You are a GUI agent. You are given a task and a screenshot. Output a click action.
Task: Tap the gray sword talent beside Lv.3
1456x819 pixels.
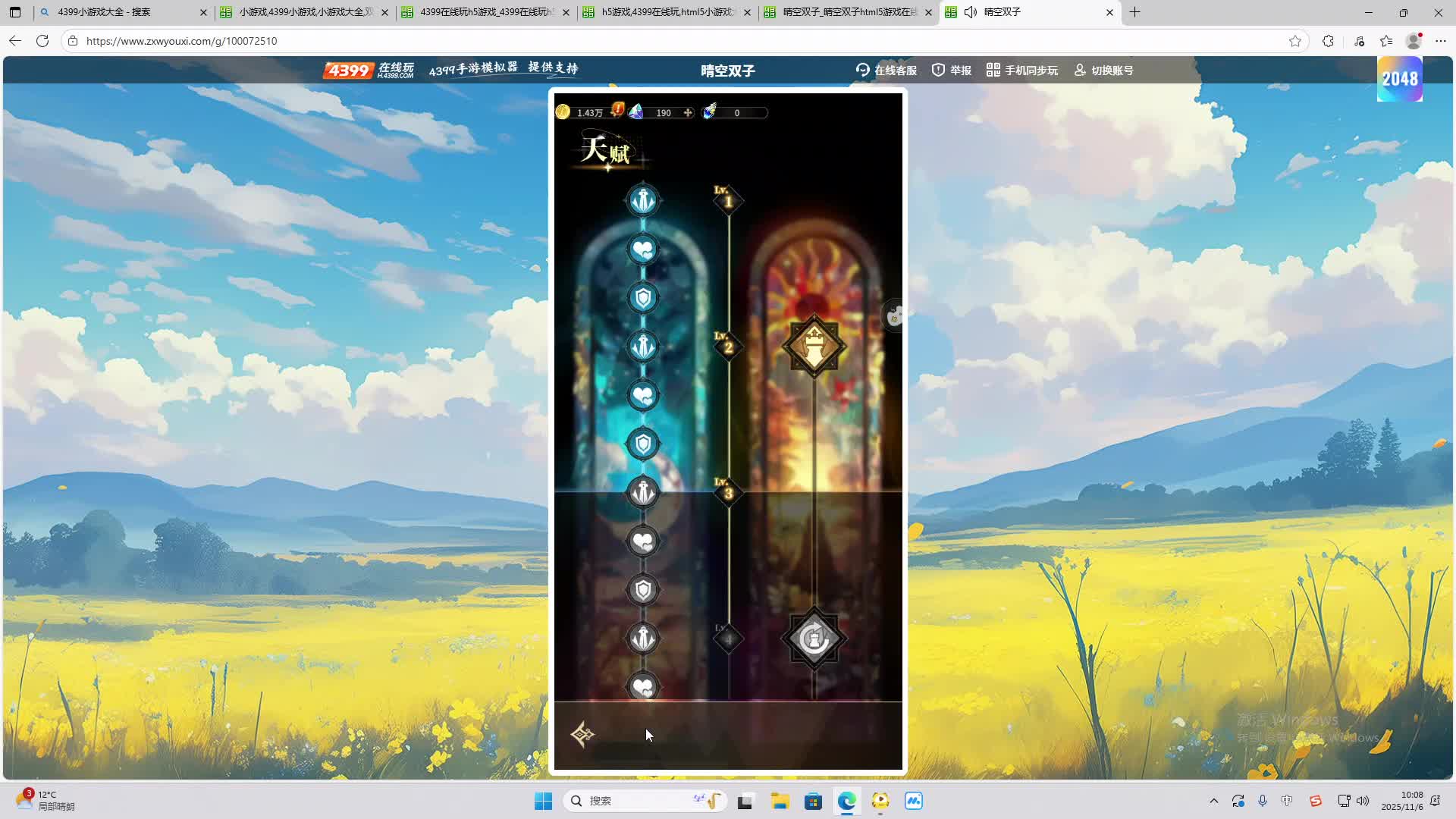643,493
